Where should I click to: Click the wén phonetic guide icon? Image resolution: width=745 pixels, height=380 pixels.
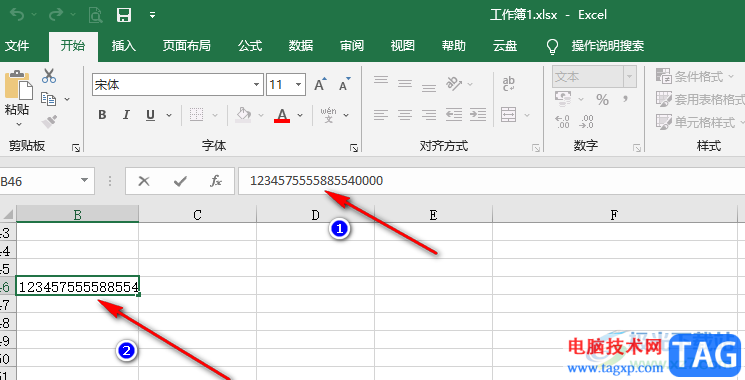coord(328,114)
